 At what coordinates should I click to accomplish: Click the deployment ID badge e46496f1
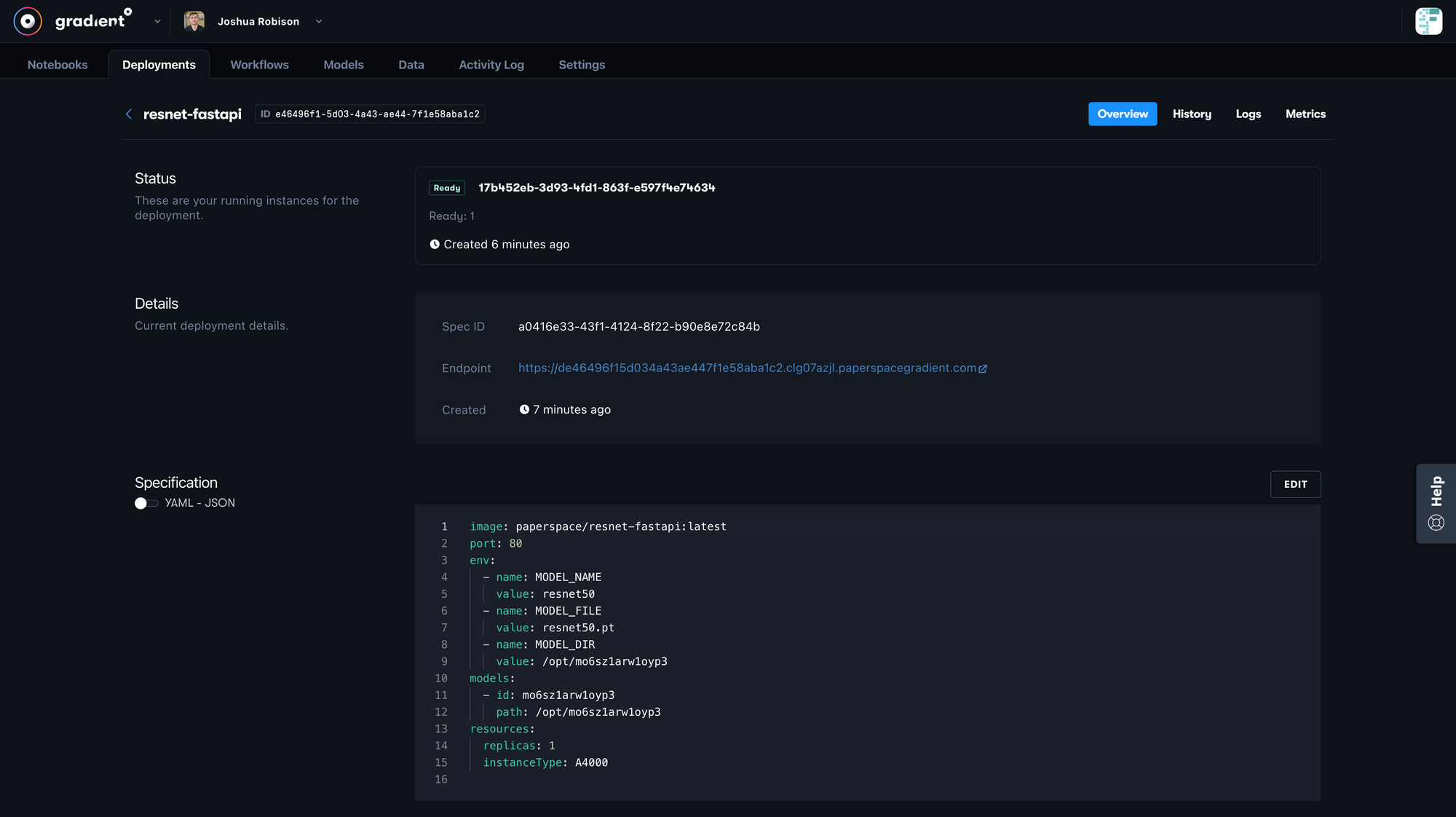pos(370,114)
